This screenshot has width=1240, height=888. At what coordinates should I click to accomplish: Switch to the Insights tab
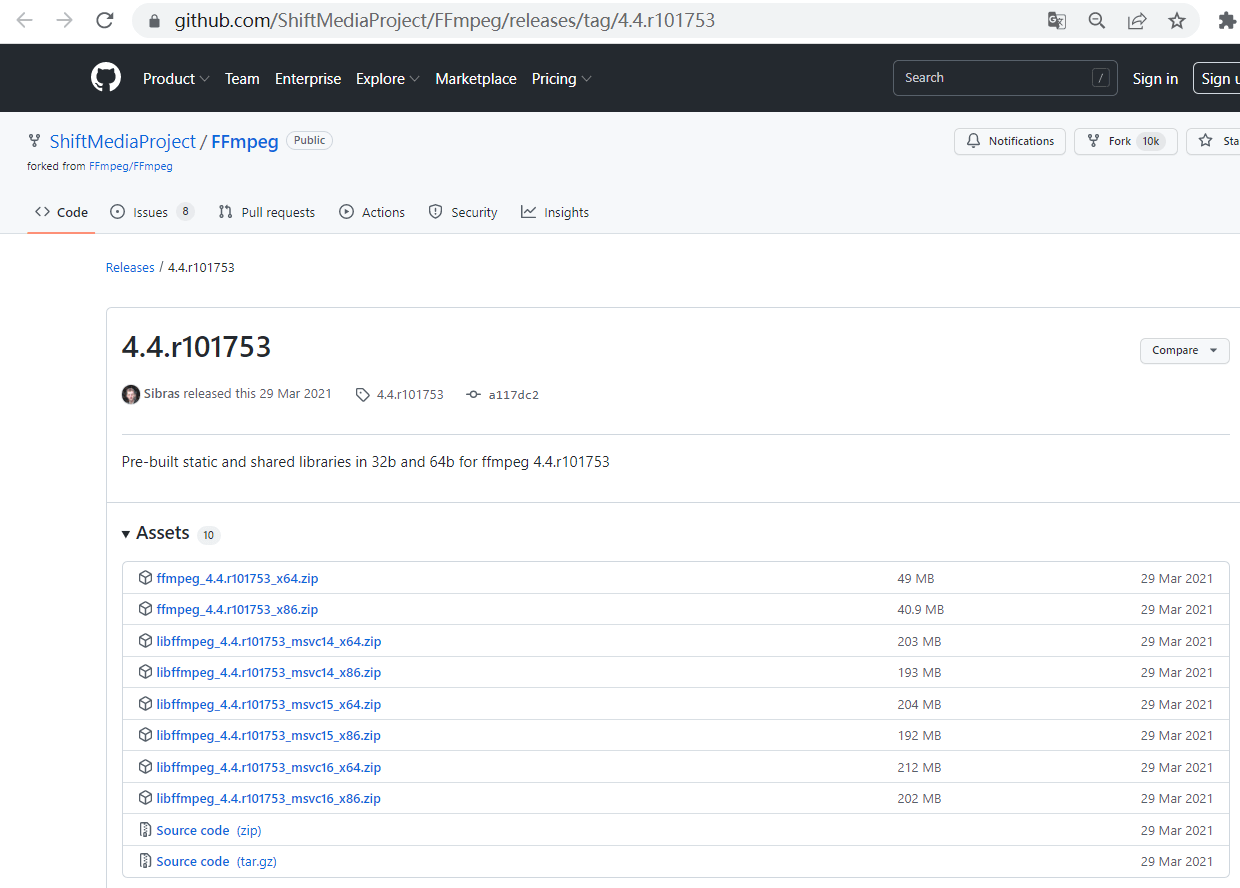tap(555, 212)
